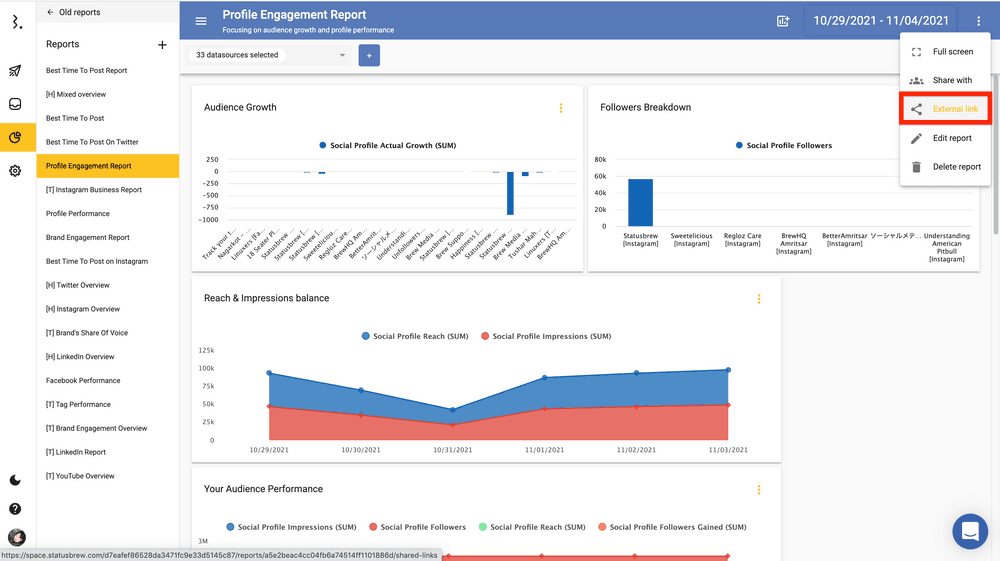This screenshot has height=561, width=1000.
Task: Click the add-widget icon beside date range
Action: (783, 21)
